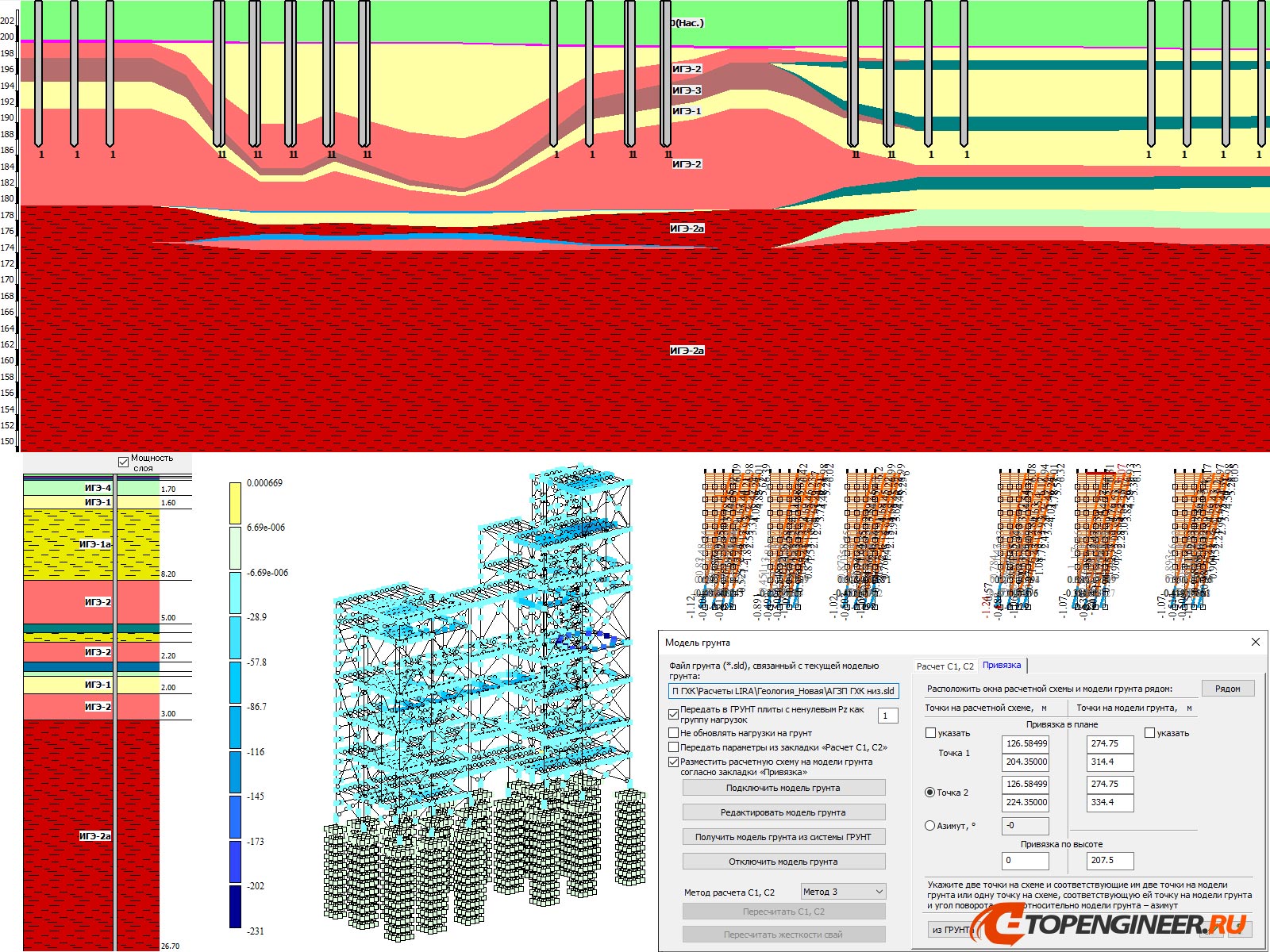
Task: Click the pale green legend swatch
Action: (x=235, y=548)
